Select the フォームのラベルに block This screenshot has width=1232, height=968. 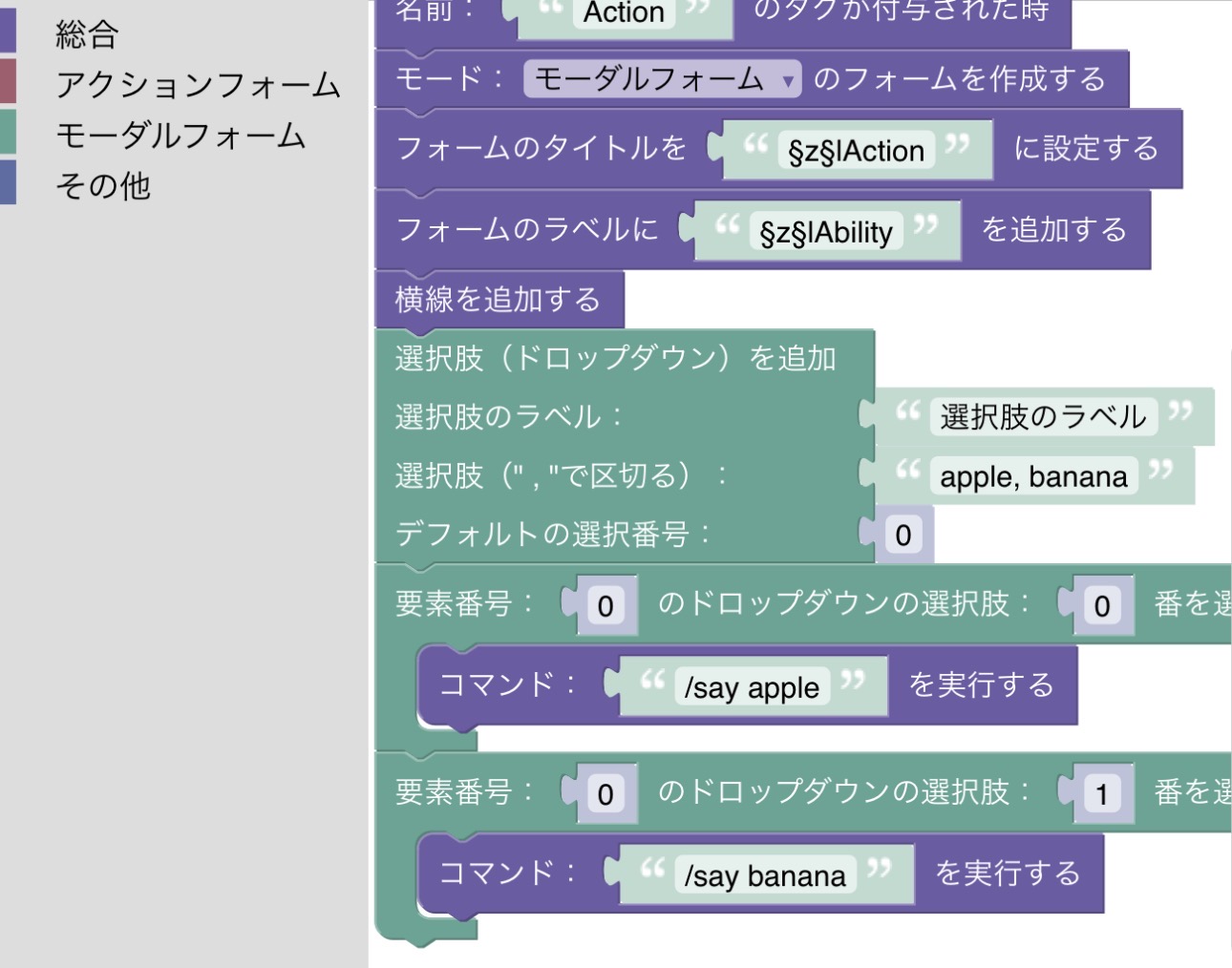tap(526, 230)
